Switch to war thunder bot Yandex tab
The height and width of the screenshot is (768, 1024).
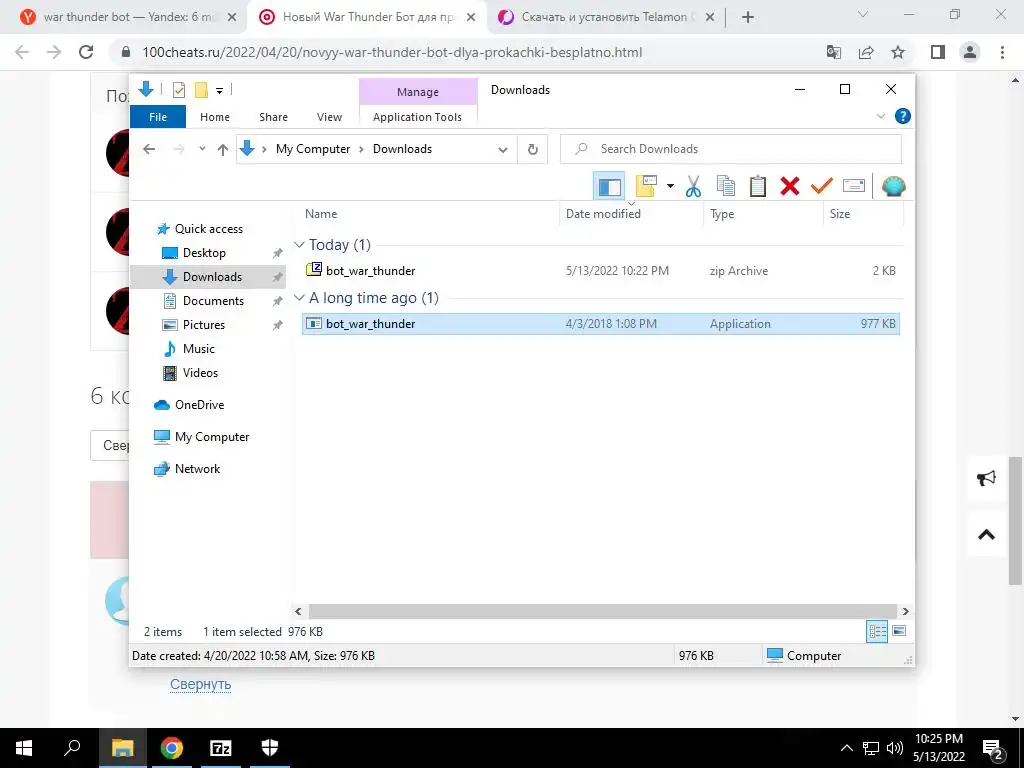tap(128, 17)
